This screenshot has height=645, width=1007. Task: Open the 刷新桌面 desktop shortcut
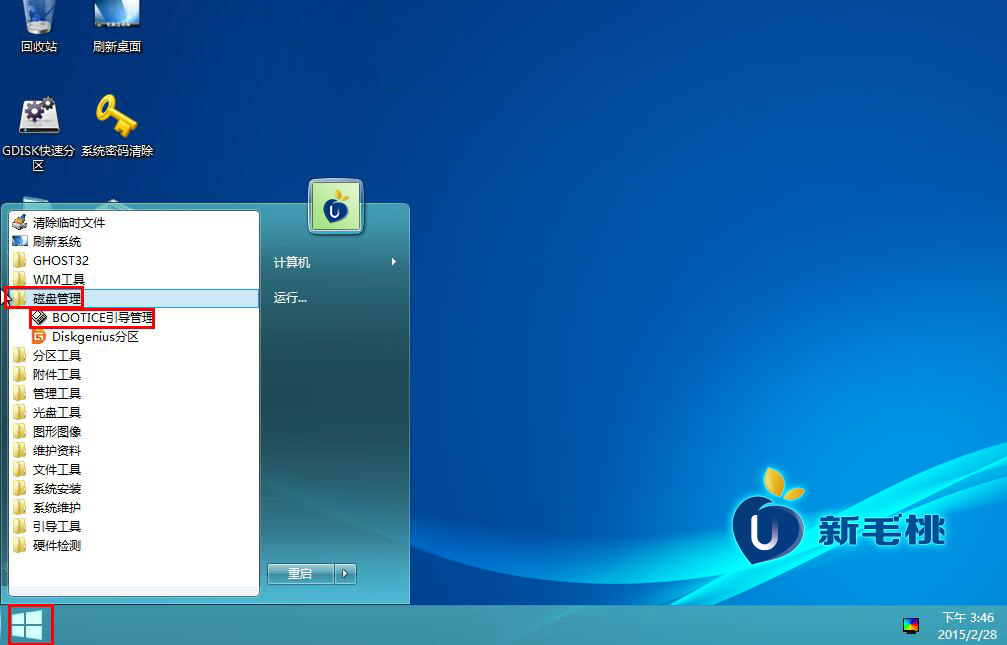pyautogui.click(x=117, y=26)
